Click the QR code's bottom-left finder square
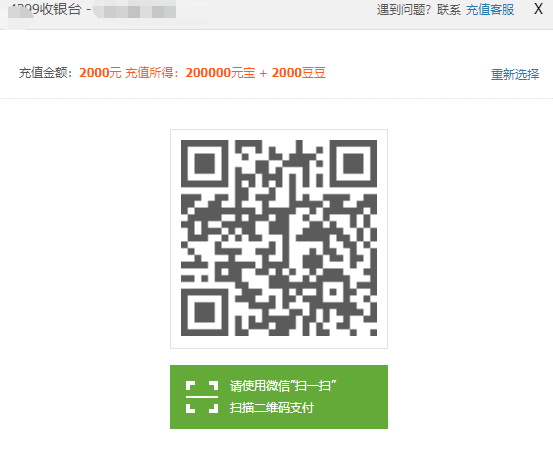 pyautogui.click(x=205, y=313)
